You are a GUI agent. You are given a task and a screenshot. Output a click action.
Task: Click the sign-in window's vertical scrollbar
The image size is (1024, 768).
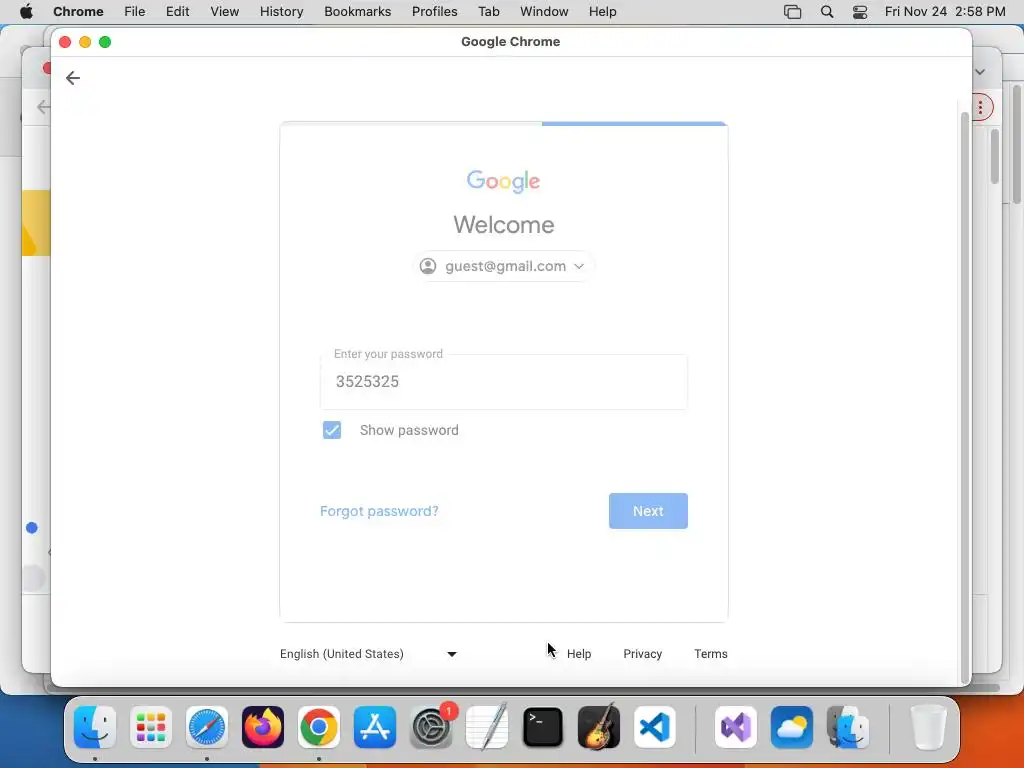coord(965,398)
